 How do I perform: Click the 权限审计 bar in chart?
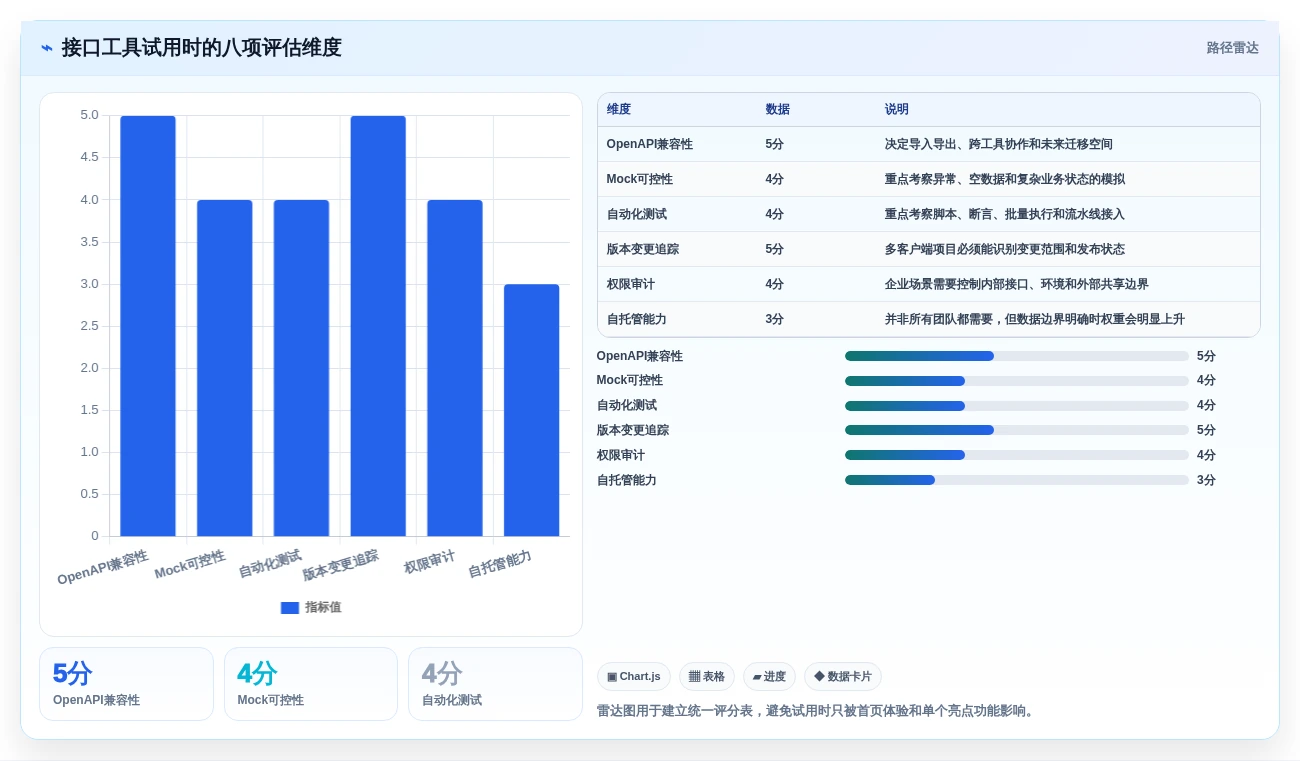click(x=455, y=368)
